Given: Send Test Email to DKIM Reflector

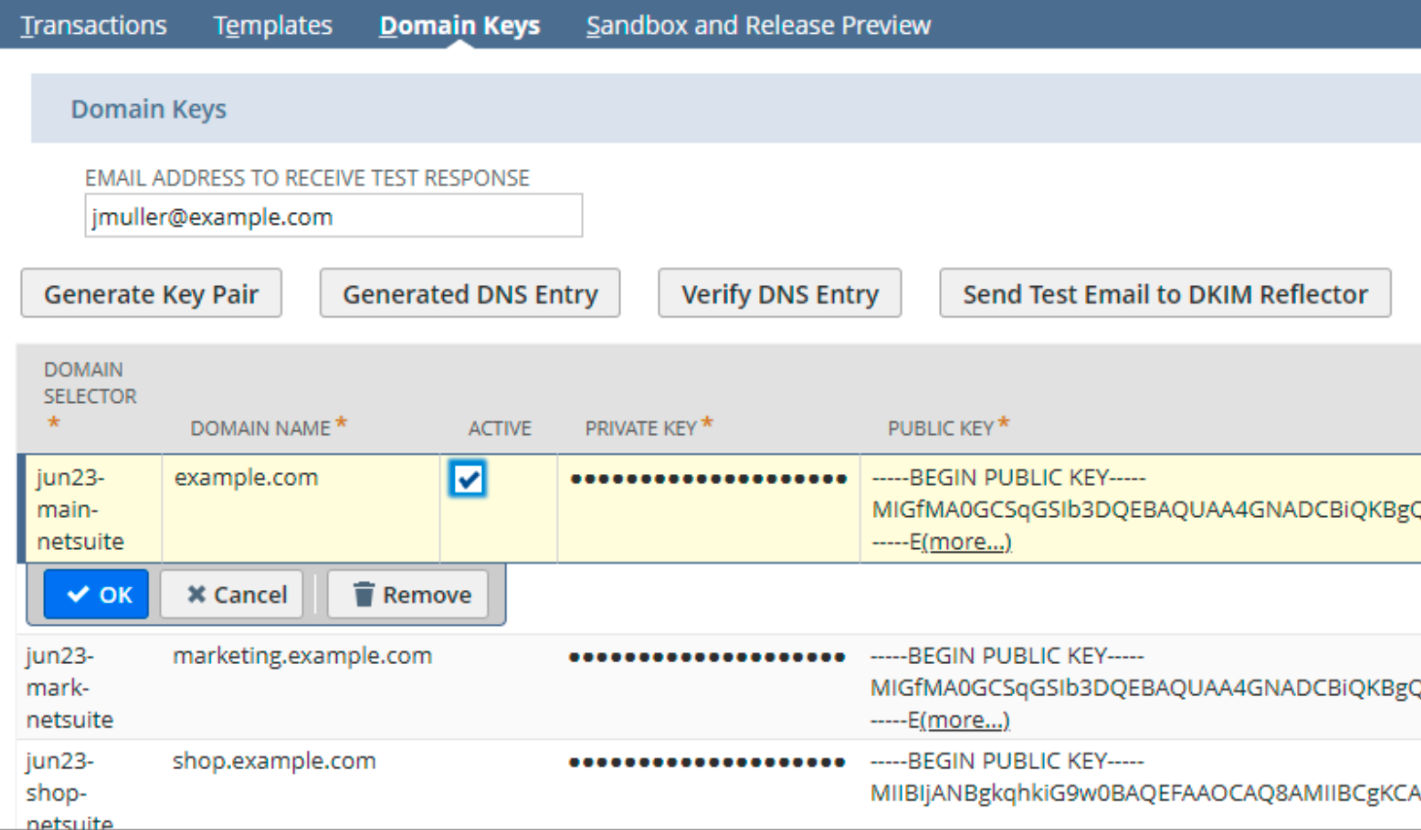Looking at the screenshot, I should coord(1164,293).
